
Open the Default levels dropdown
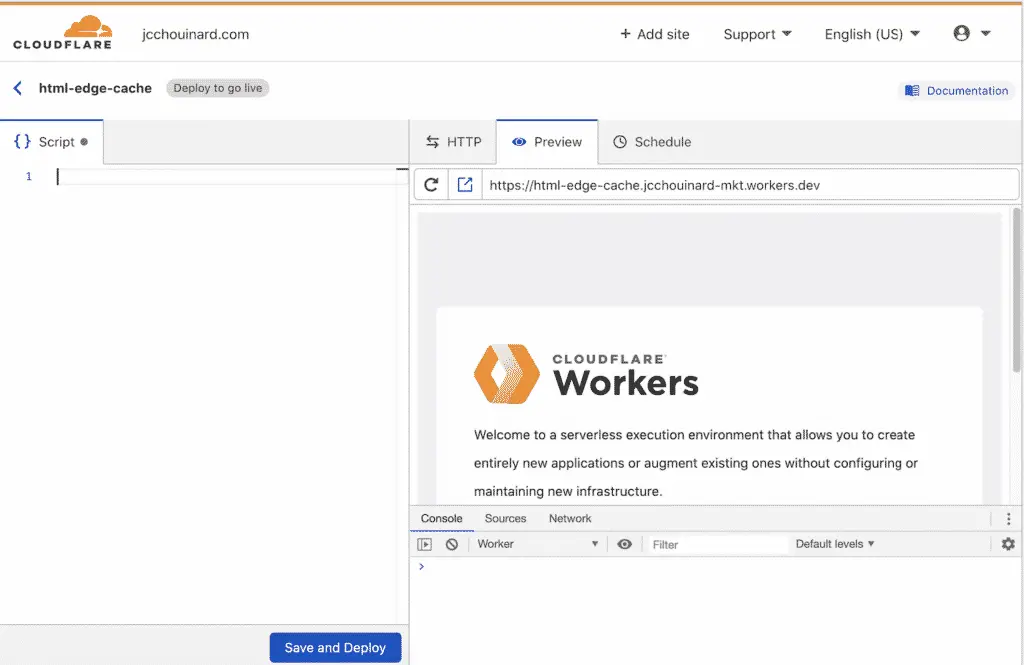(835, 544)
